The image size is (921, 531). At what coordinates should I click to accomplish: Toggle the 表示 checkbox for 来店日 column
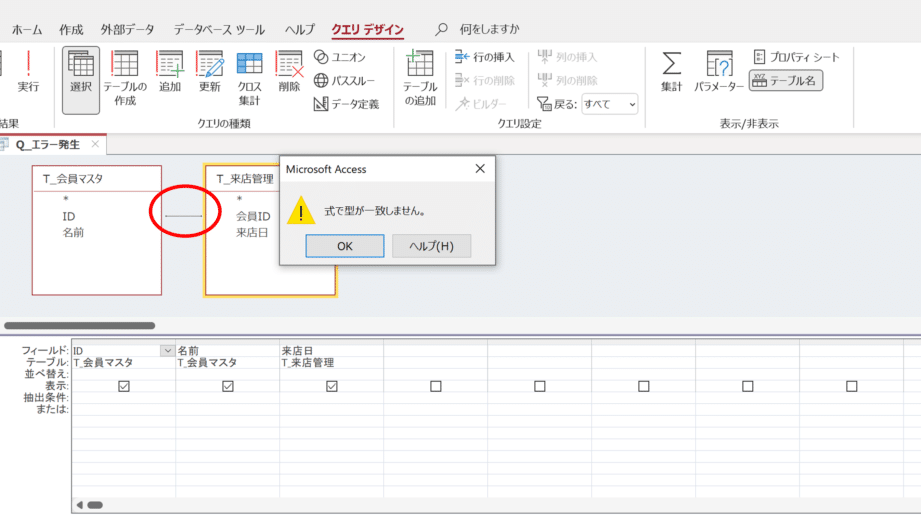pyautogui.click(x=332, y=386)
